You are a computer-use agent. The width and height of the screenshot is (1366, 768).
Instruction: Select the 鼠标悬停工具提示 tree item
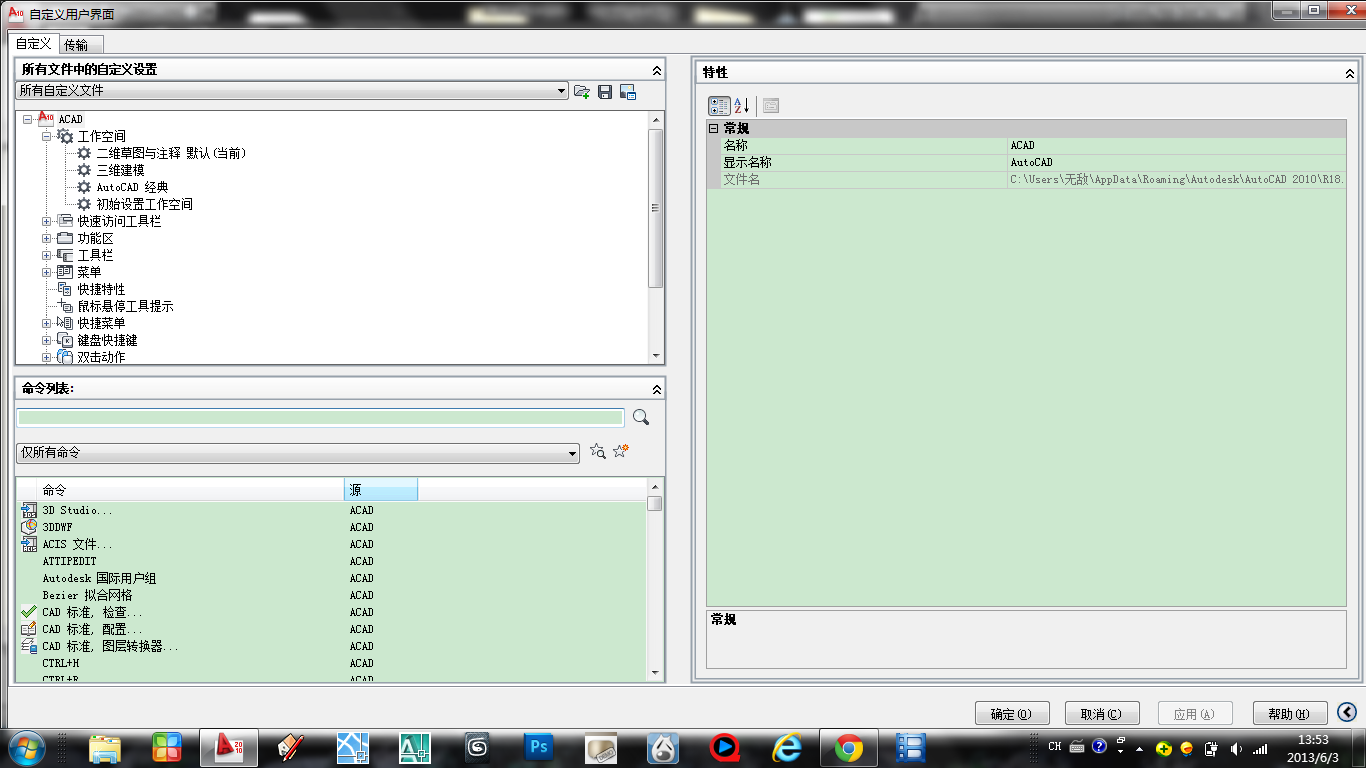coord(125,306)
